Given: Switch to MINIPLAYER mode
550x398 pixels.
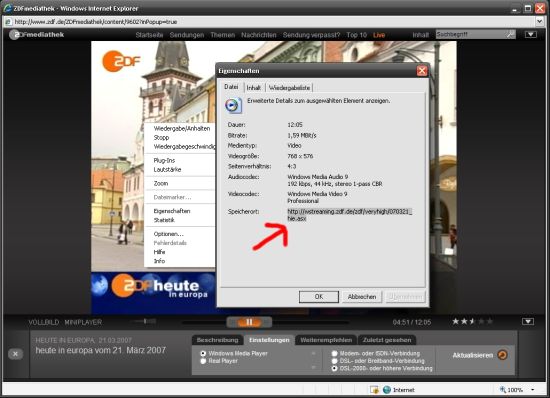Looking at the screenshot, I should [83, 322].
